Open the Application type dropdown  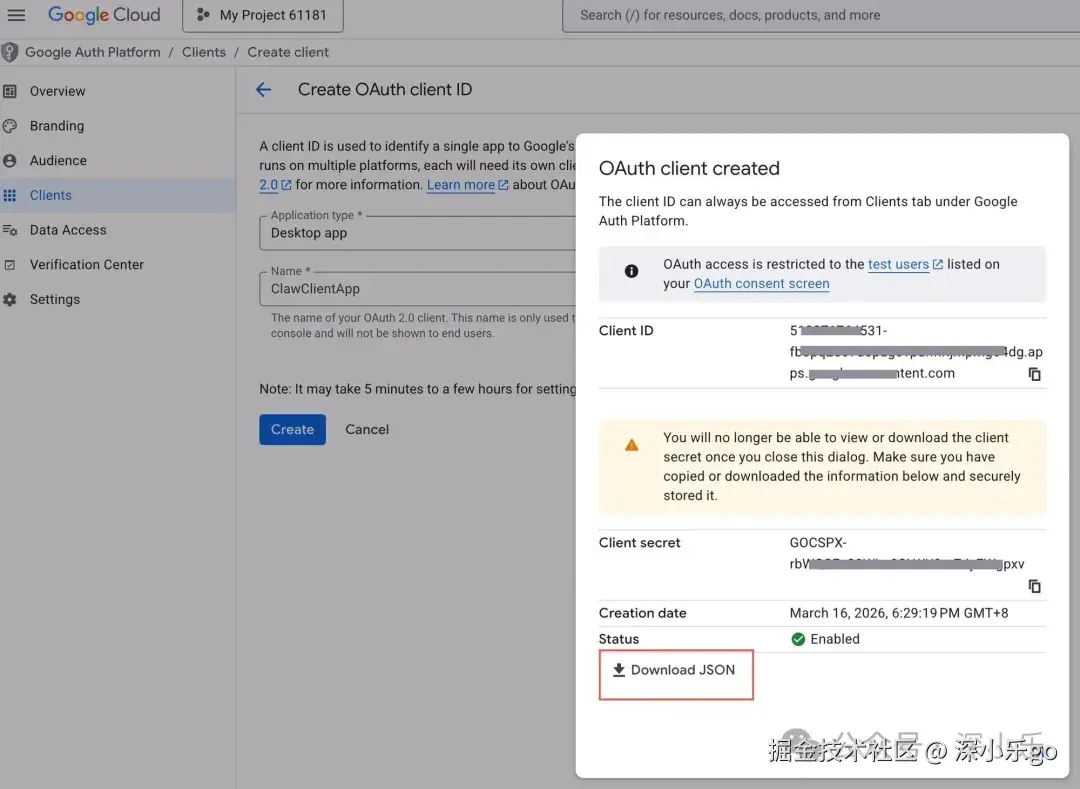tap(417, 233)
